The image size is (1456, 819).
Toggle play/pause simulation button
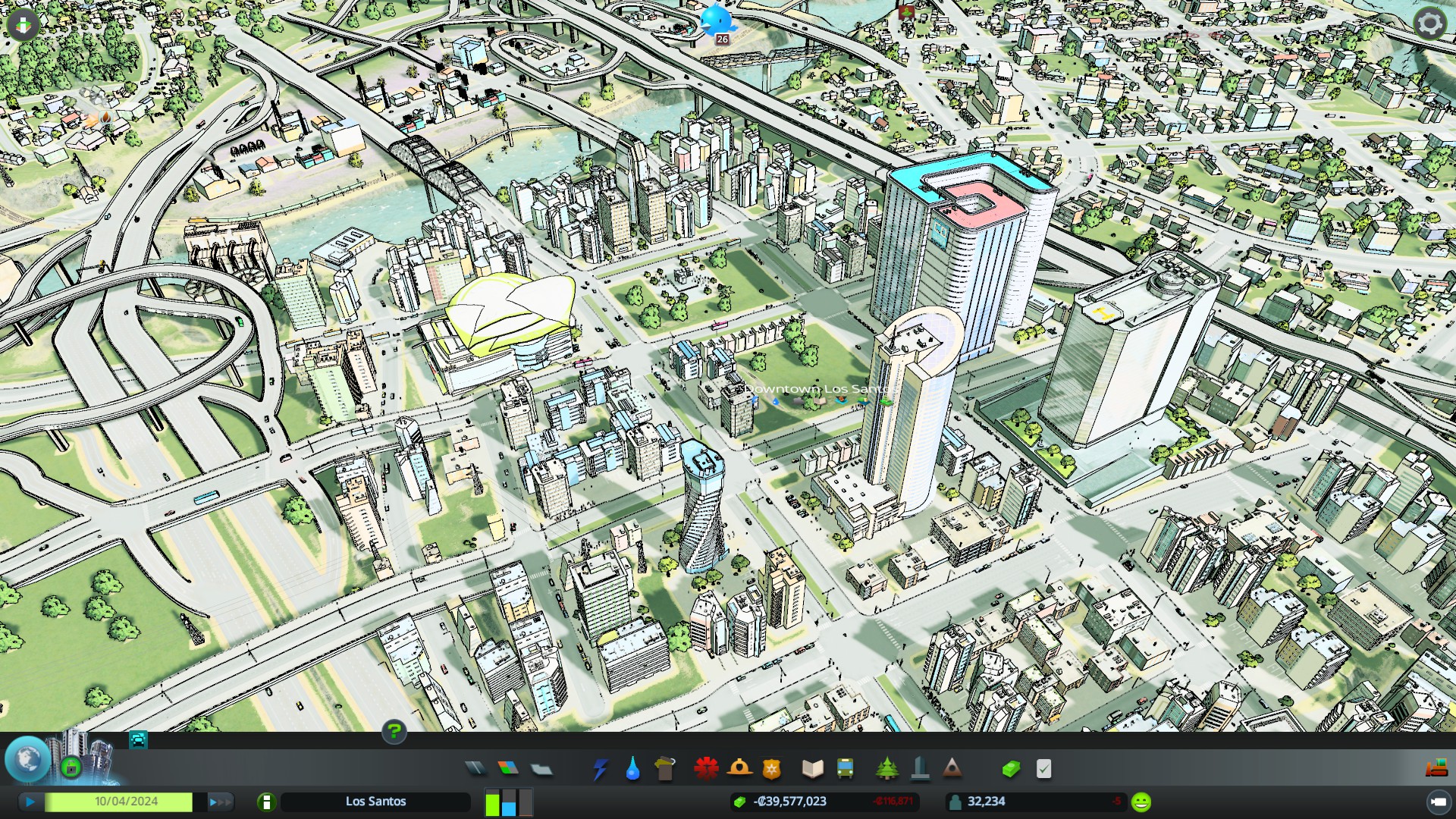30,802
